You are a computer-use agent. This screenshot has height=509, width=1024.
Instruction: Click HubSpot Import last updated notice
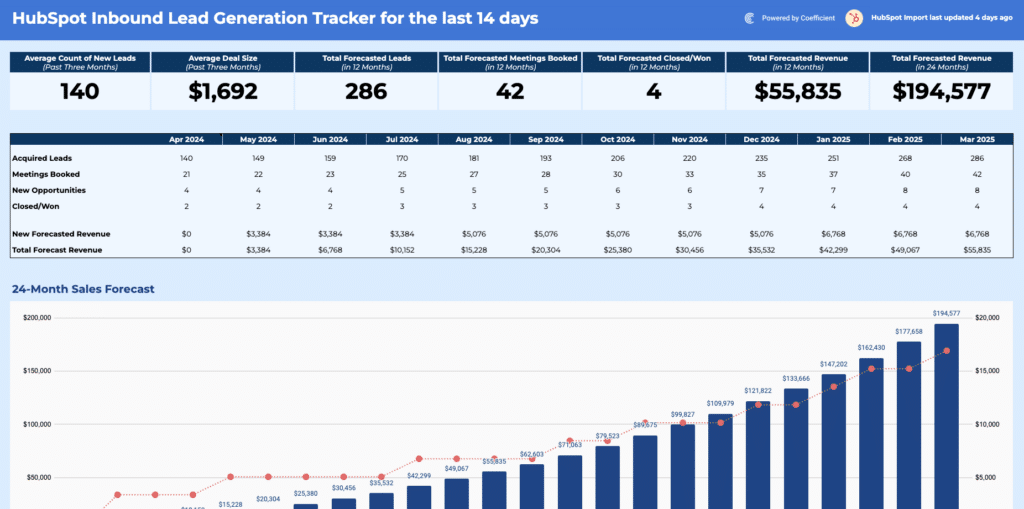[942, 18]
